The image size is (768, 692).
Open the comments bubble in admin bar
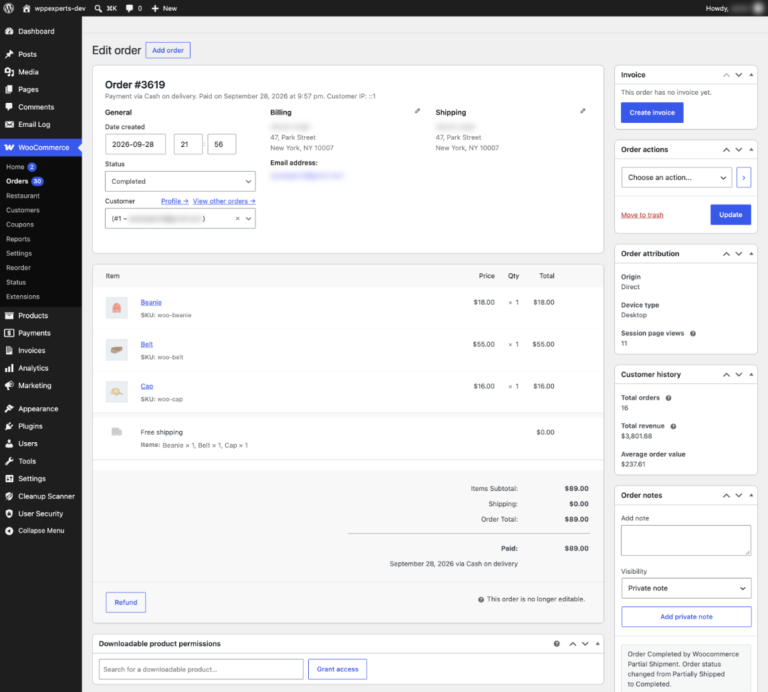tap(129, 8)
